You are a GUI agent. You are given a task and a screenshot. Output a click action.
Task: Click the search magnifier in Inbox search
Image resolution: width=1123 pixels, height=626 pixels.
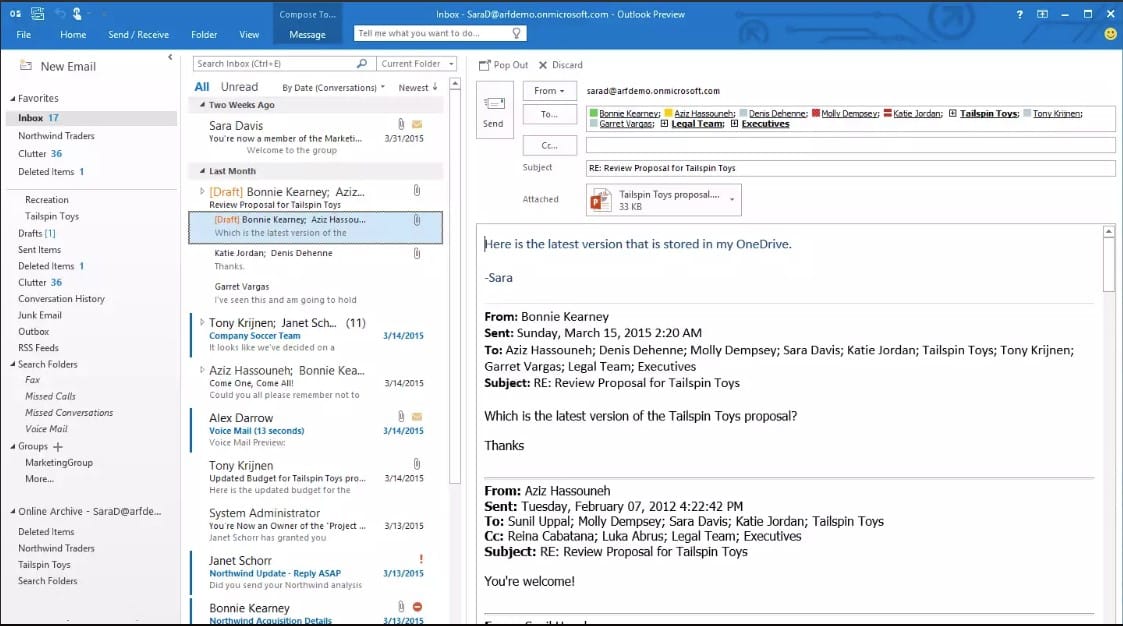tap(362, 64)
